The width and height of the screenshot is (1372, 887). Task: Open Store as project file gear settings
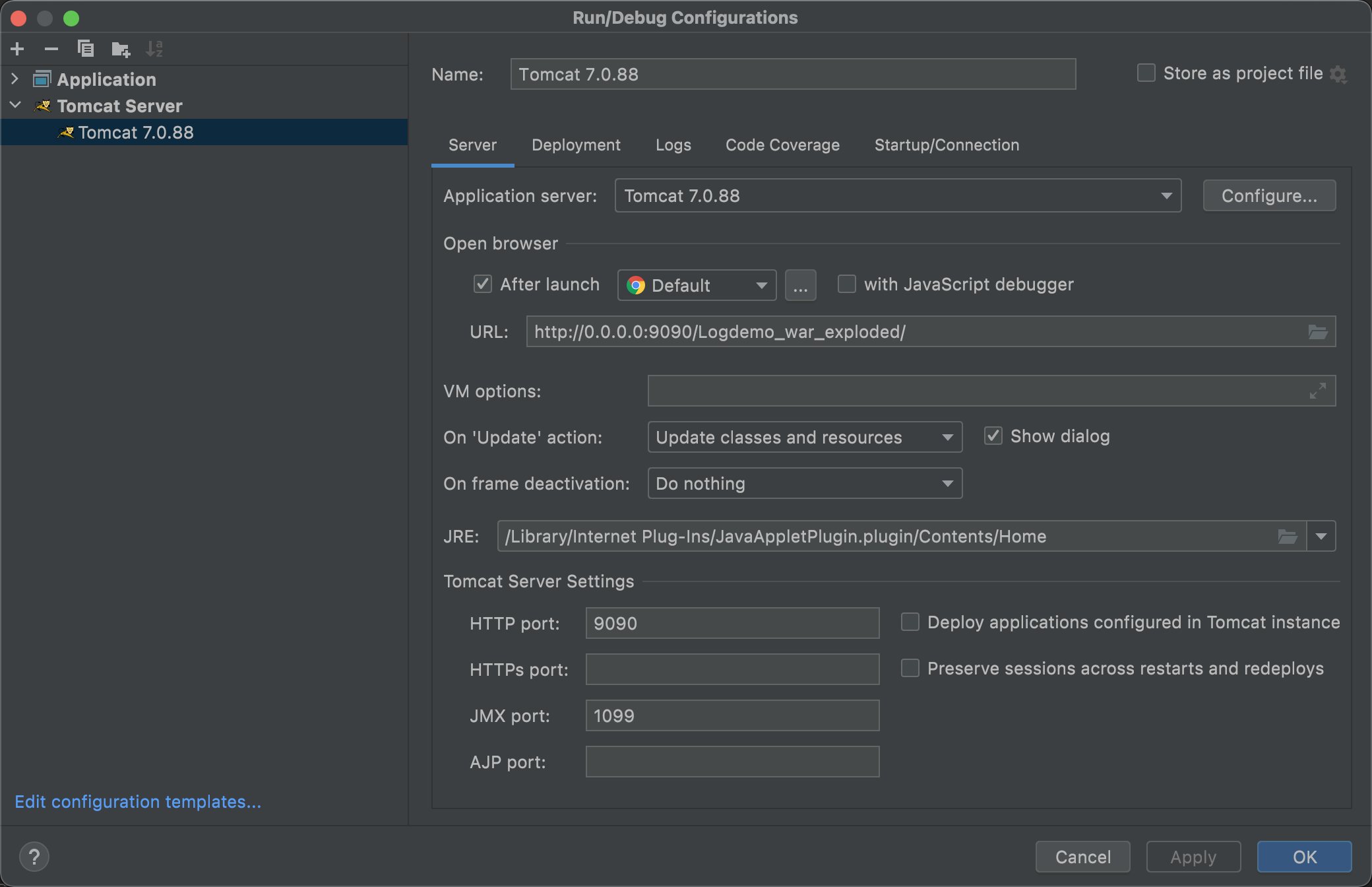coord(1338,74)
